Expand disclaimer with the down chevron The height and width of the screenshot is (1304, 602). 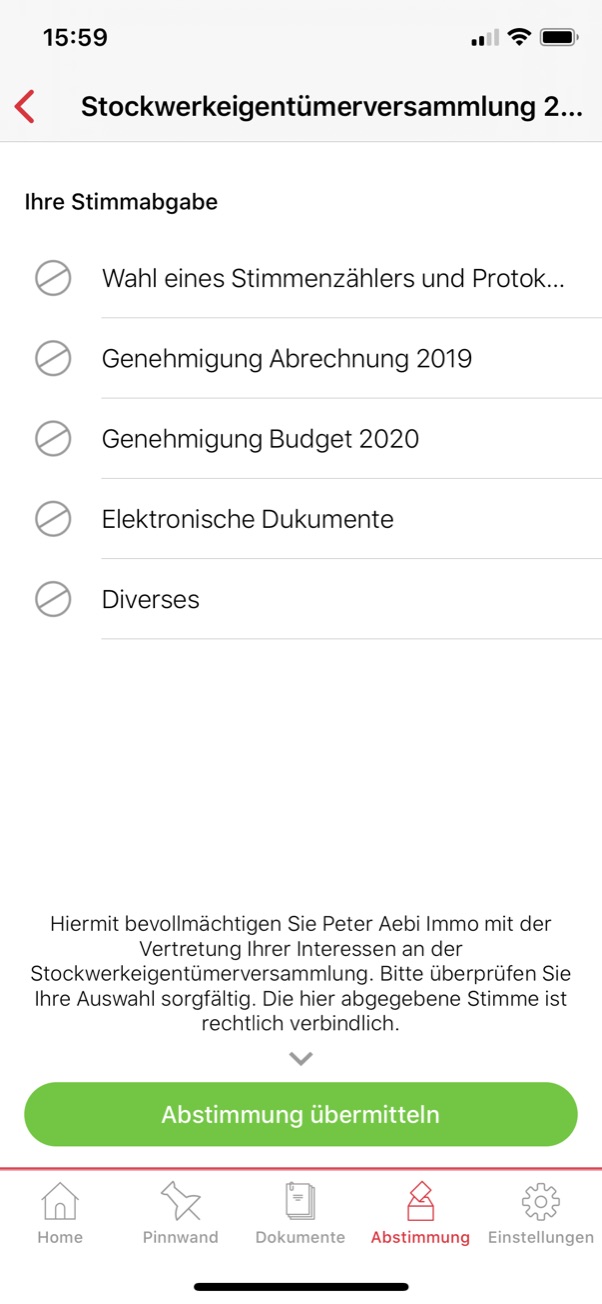click(x=301, y=1058)
